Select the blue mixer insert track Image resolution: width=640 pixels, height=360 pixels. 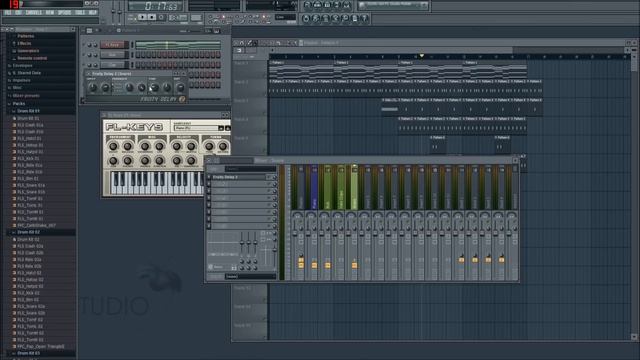[x=314, y=188]
